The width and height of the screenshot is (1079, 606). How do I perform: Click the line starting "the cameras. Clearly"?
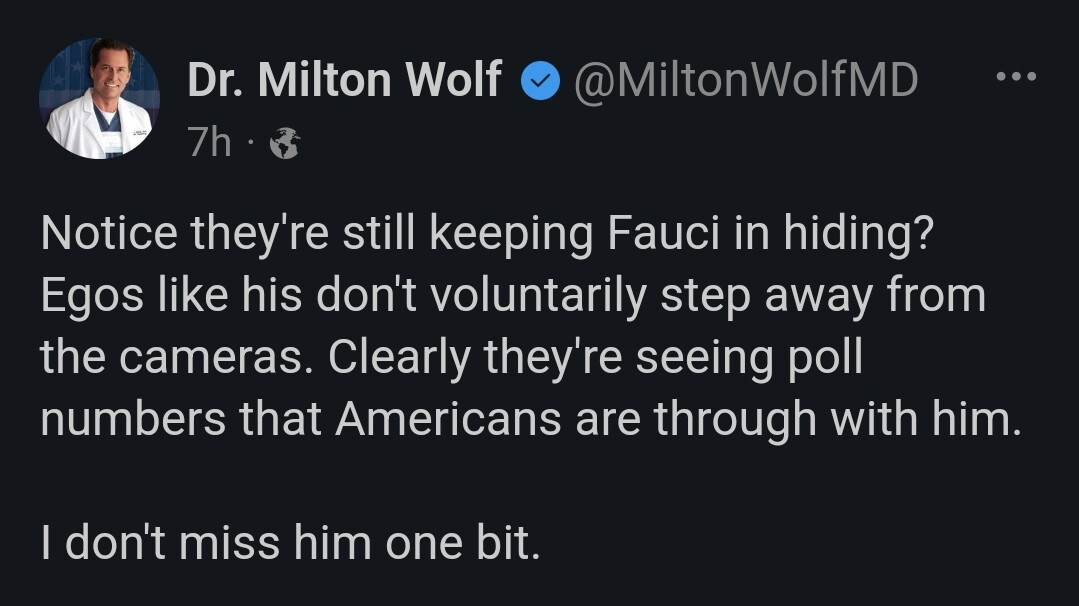tap(450, 357)
